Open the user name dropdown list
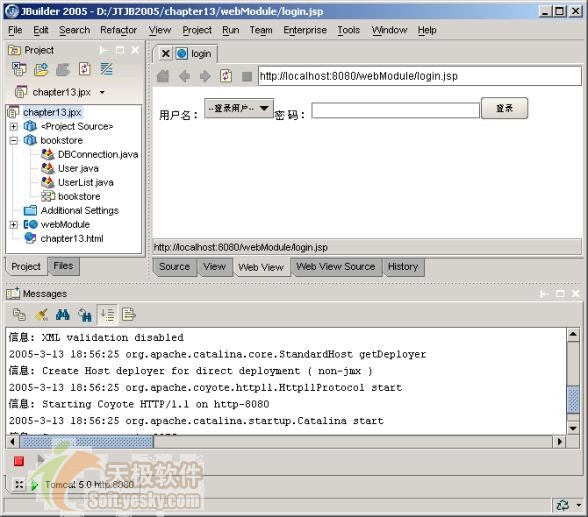588x517 pixels. click(x=239, y=108)
